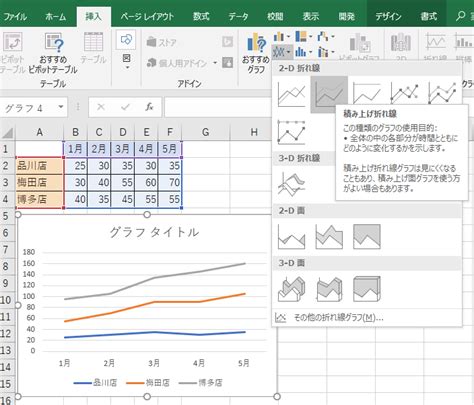
Task: Select the stacked line chart type
Action: [x=329, y=94]
